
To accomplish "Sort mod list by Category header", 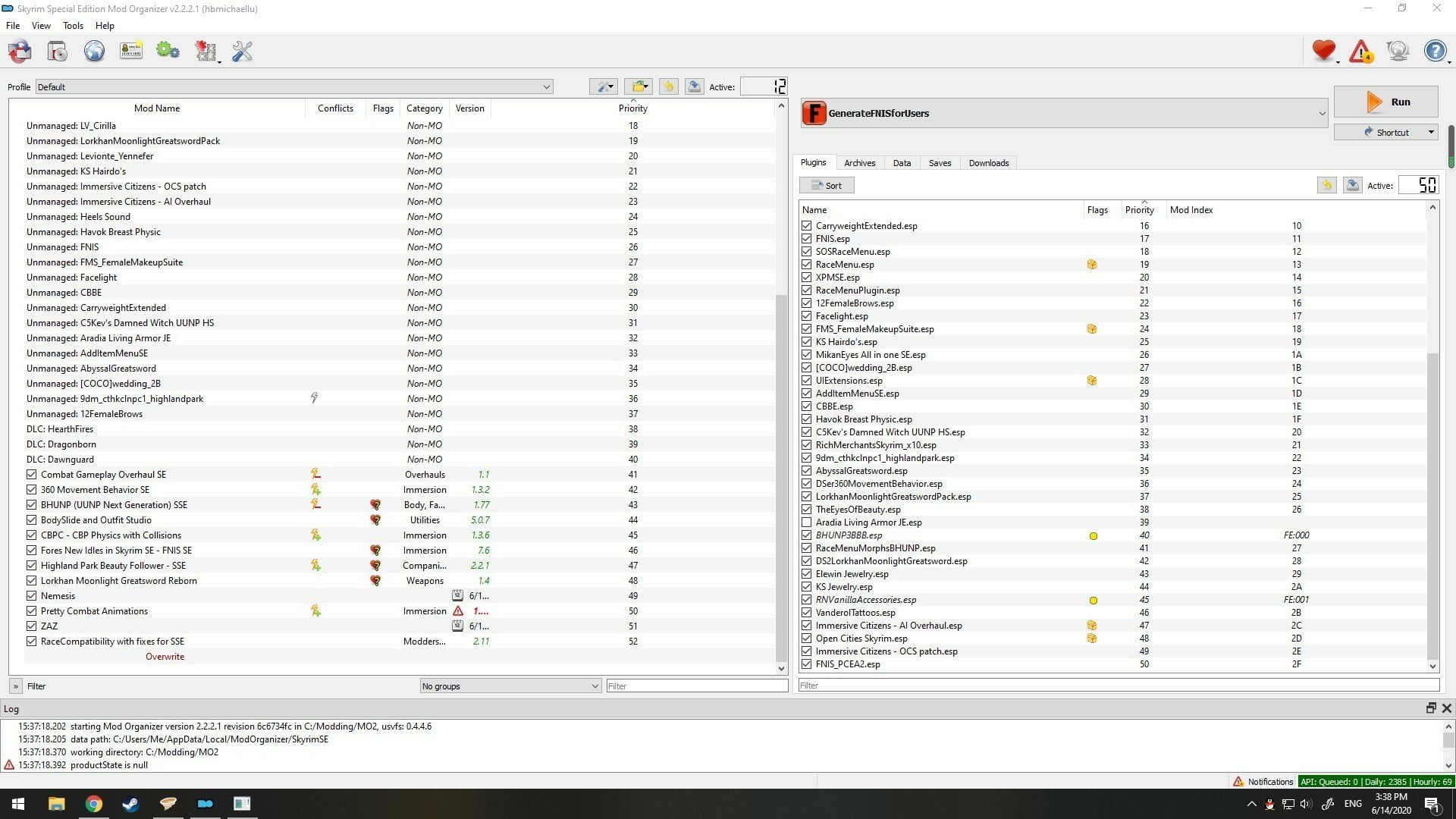I will (x=424, y=108).
